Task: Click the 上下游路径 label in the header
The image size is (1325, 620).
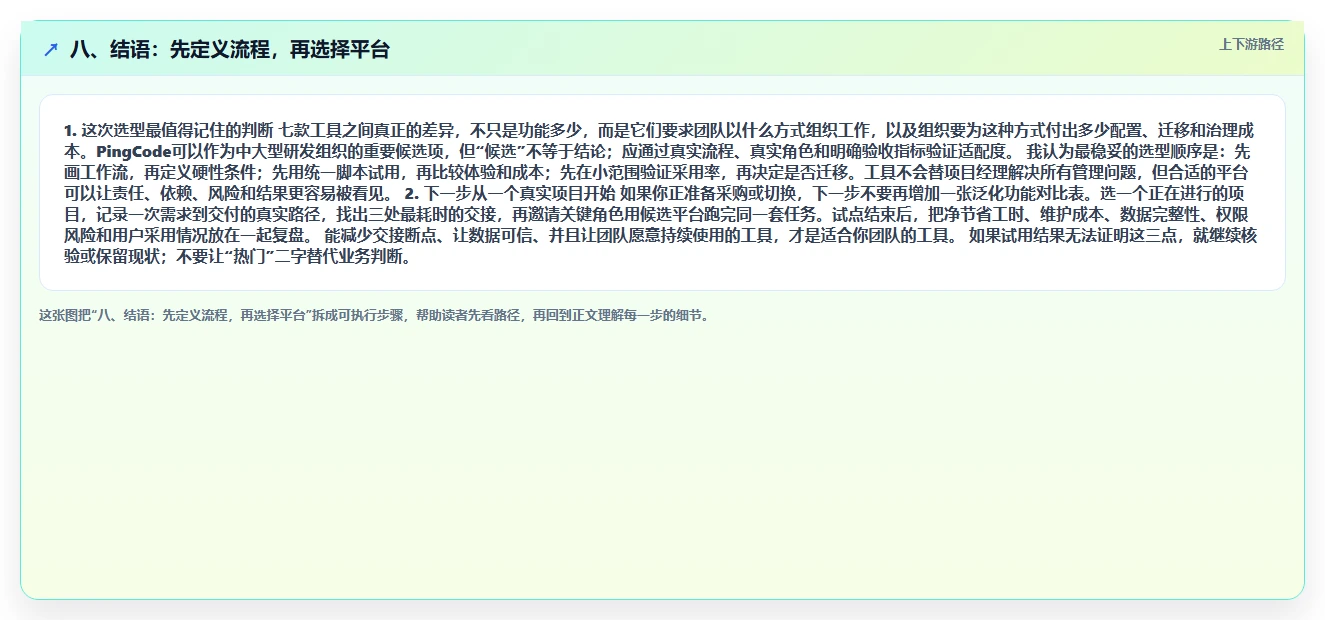Action: [x=1251, y=44]
